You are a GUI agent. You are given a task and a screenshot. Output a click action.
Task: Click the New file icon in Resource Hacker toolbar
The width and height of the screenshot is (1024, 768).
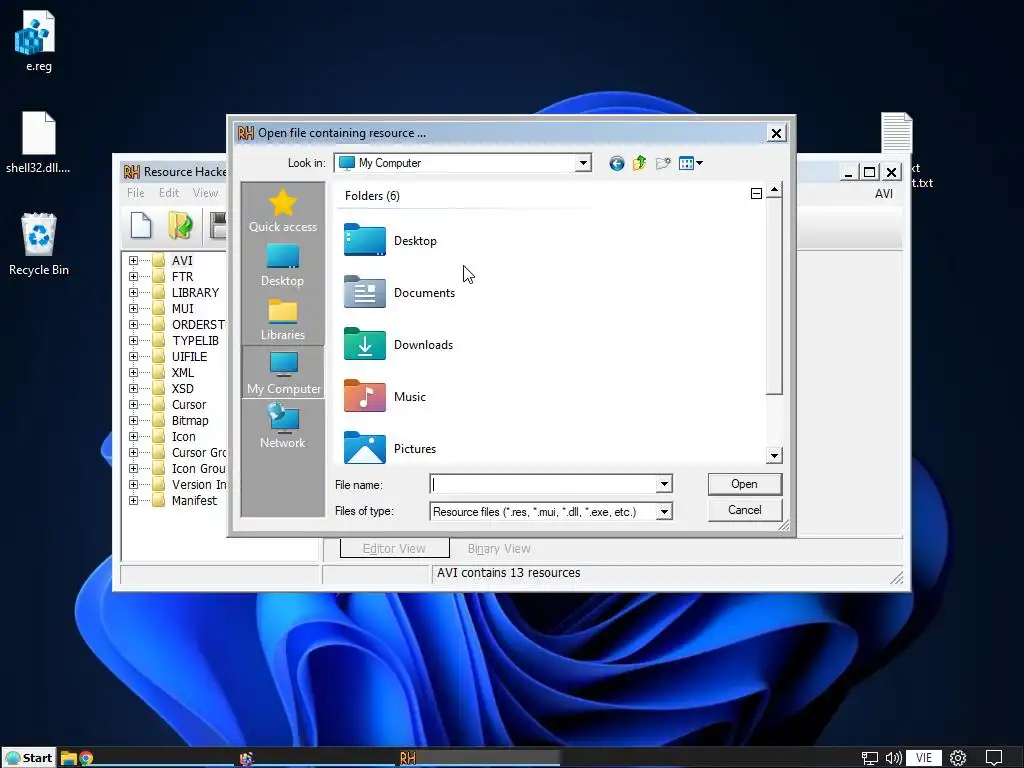coord(141,225)
